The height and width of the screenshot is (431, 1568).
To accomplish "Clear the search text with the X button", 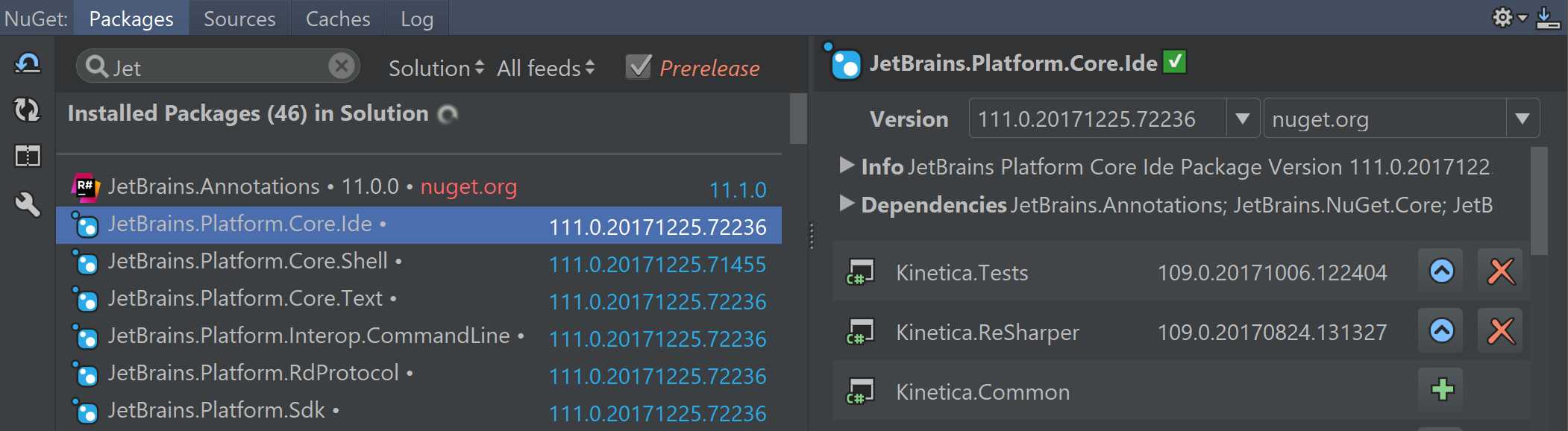I will (342, 66).
